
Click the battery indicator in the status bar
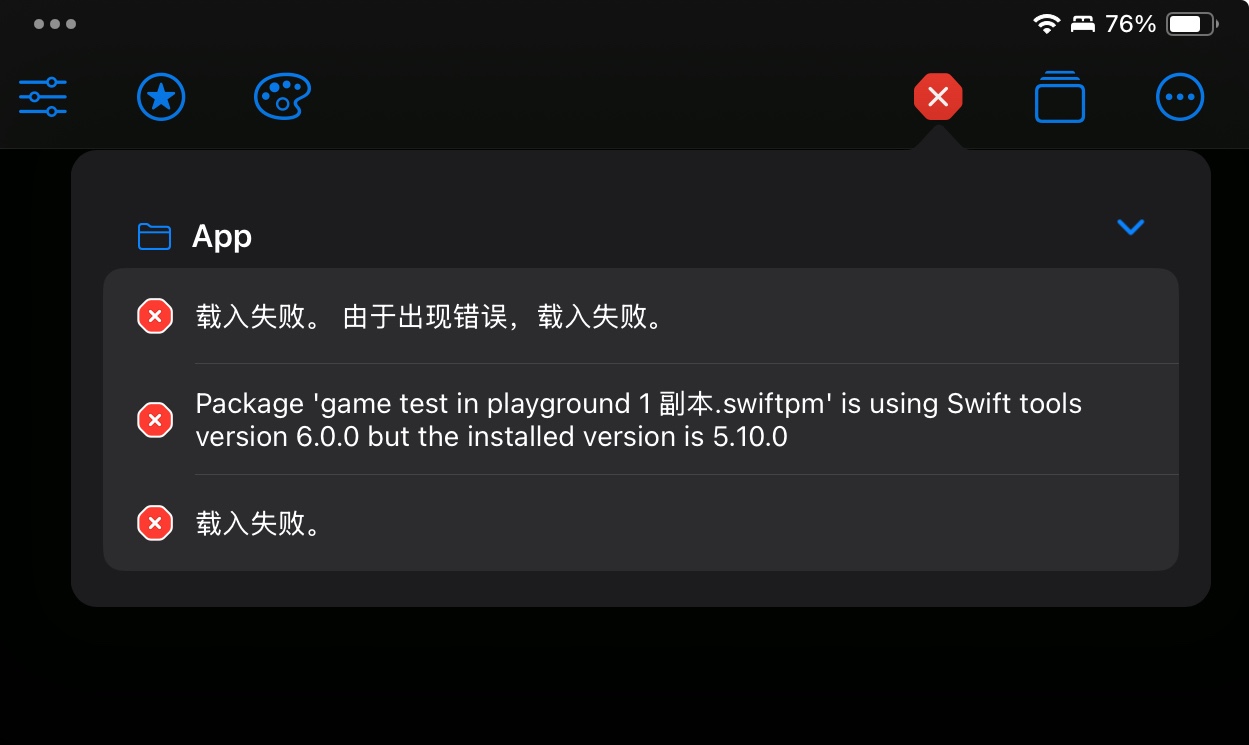pyautogui.click(x=1192, y=24)
